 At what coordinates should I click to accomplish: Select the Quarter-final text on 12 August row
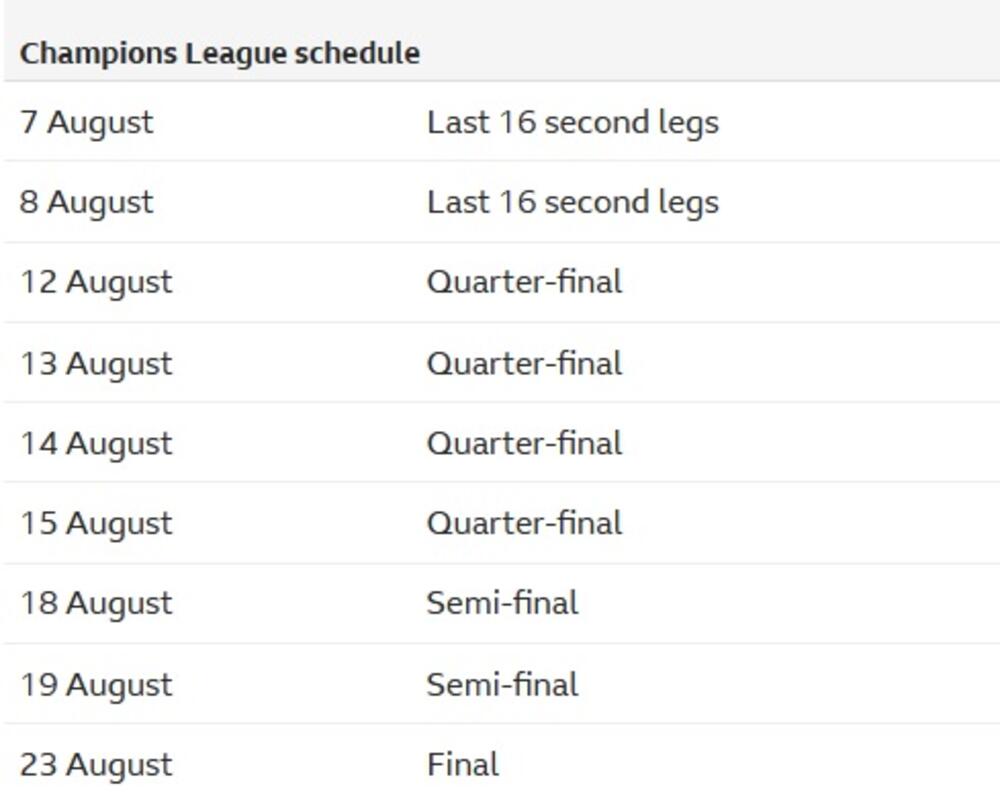click(524, 282)
